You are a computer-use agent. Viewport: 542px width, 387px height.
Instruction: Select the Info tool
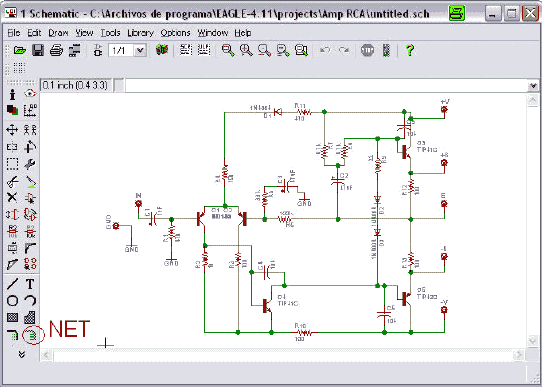(x=12, y=94)
